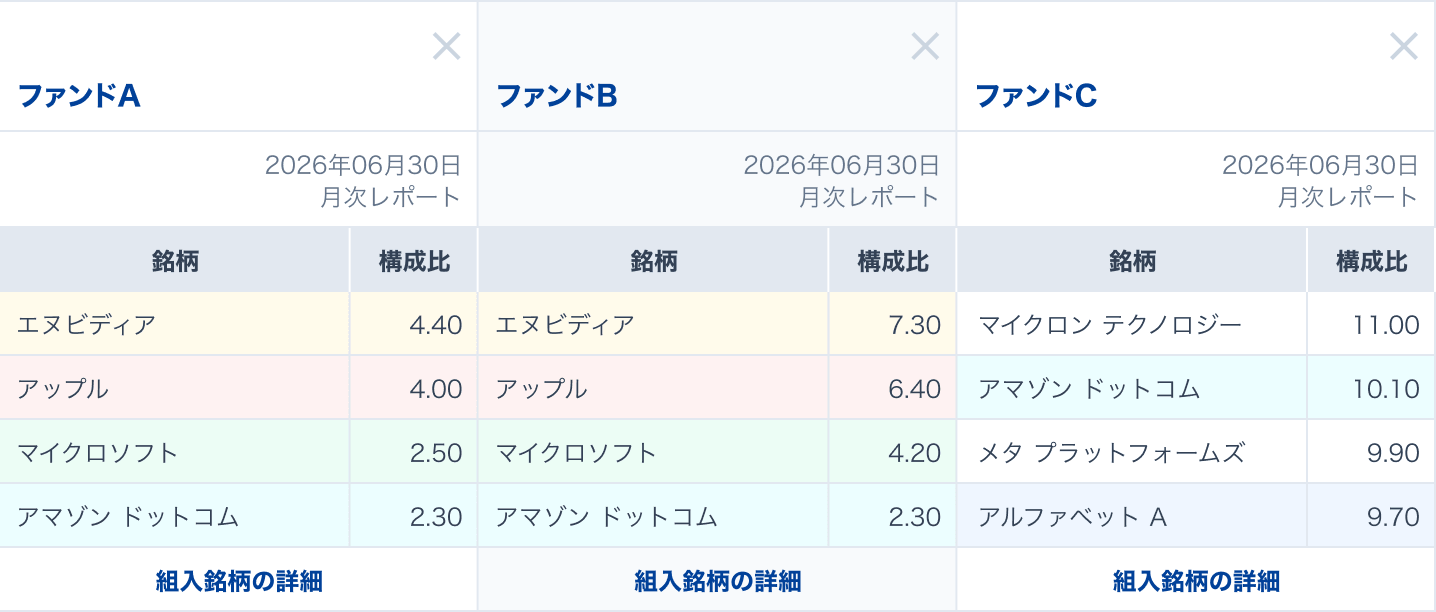Click the 銘柄 column header in ファンドA
1436x612 pixels.
coord(175,261)
